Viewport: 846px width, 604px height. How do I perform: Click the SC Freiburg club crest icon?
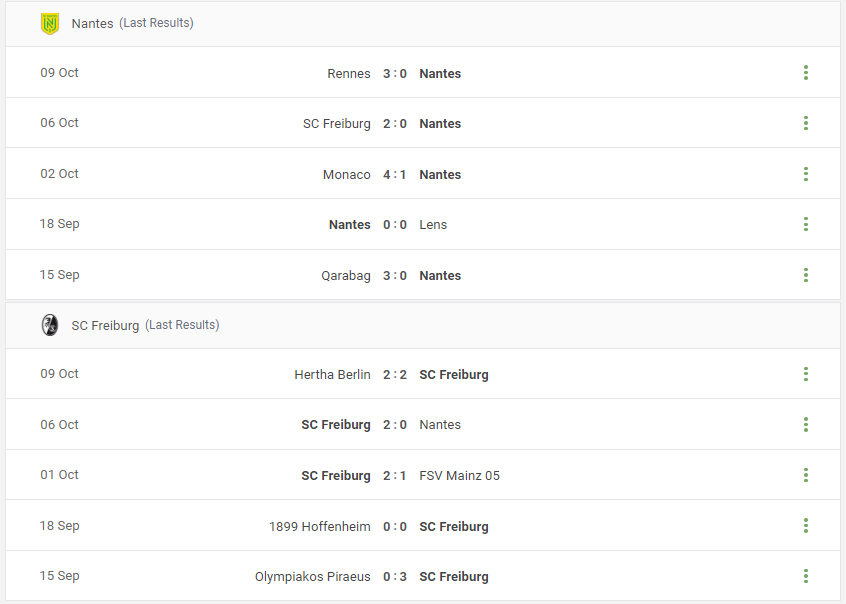50,325
